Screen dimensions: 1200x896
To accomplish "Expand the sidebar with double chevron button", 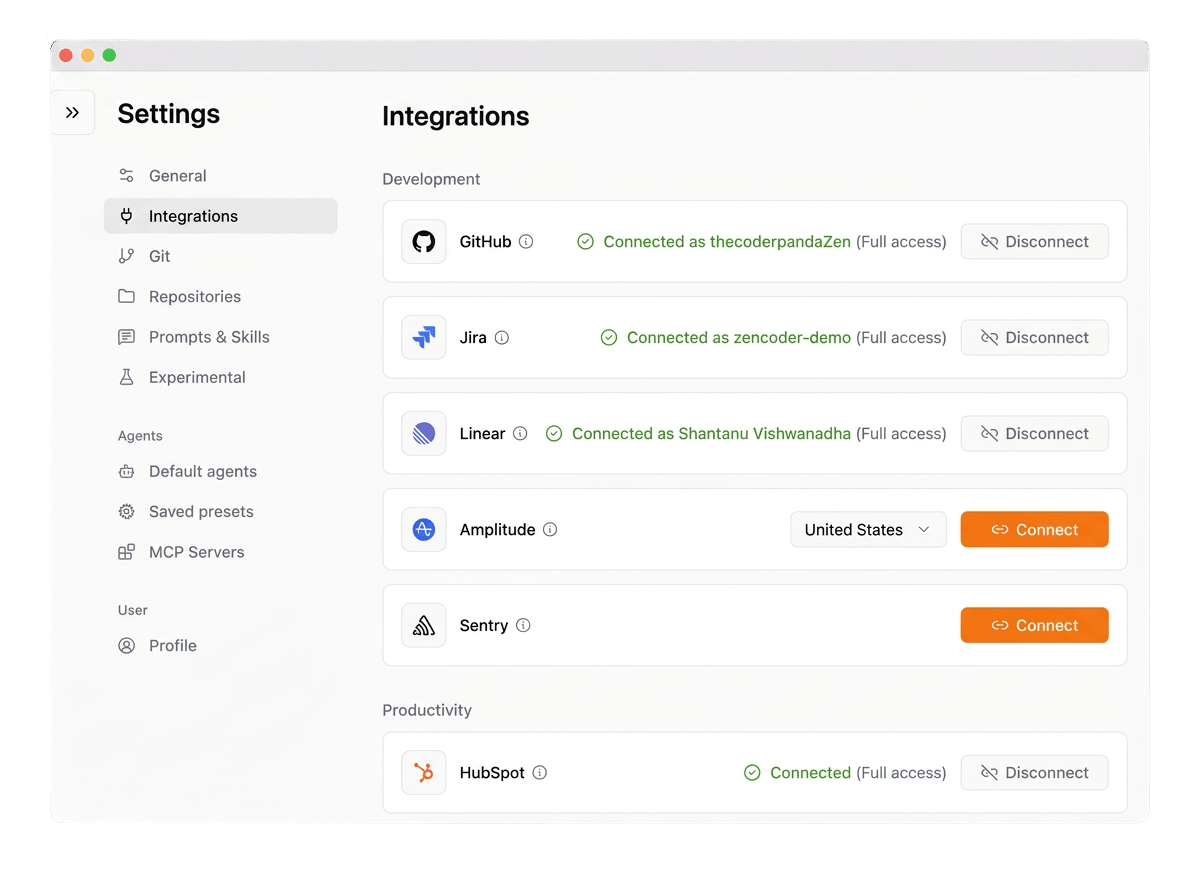I will 73,113.
